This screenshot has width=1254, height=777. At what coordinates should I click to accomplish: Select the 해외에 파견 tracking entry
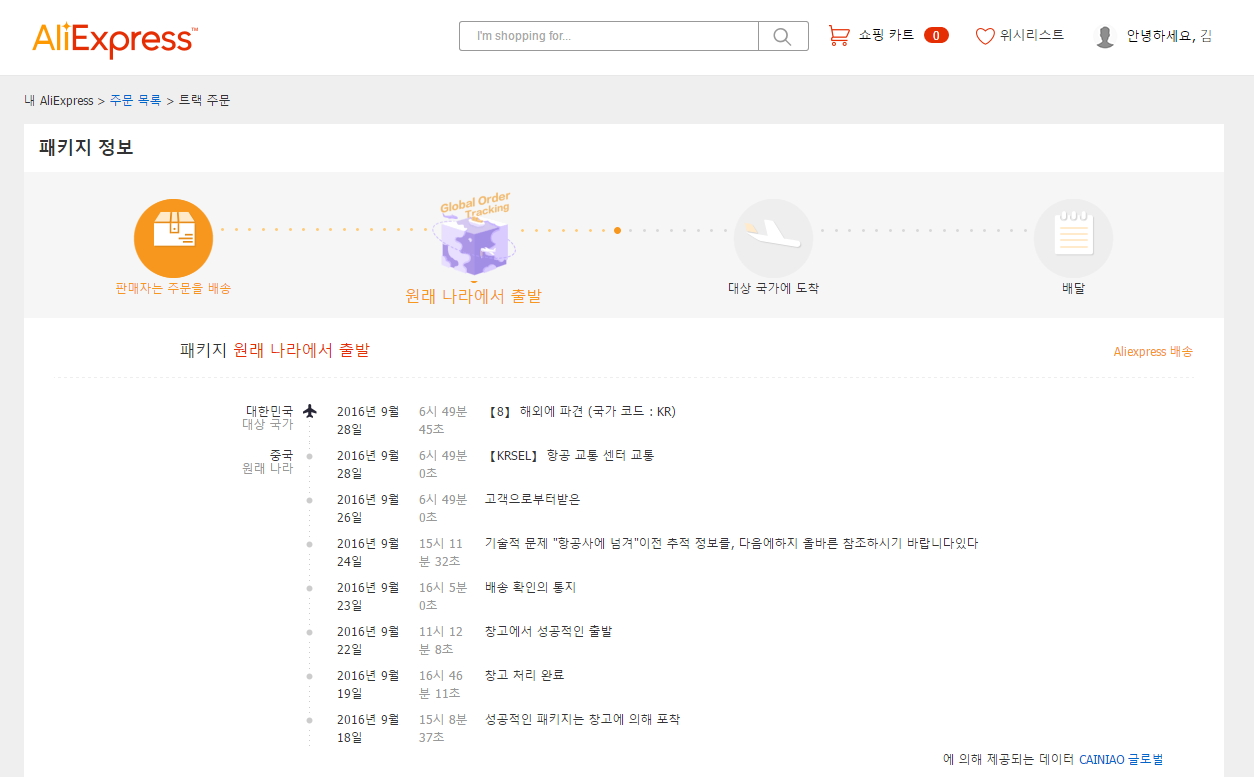pos(581,411)
